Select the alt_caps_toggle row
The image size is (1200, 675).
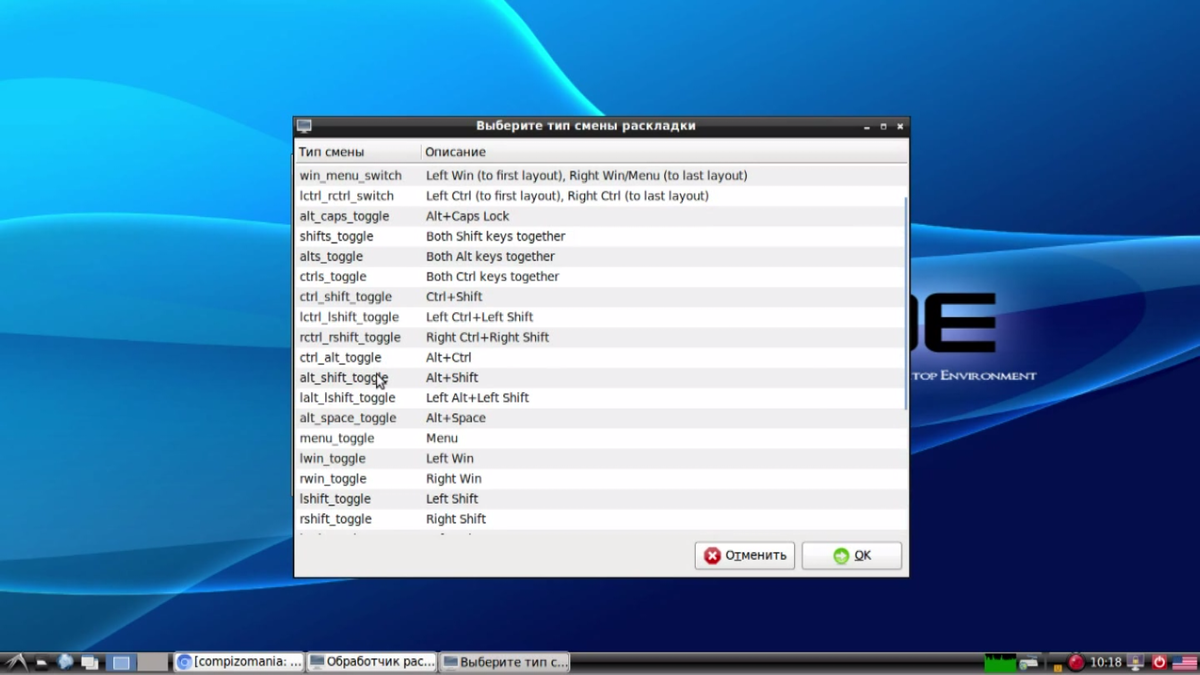(600, 216)
